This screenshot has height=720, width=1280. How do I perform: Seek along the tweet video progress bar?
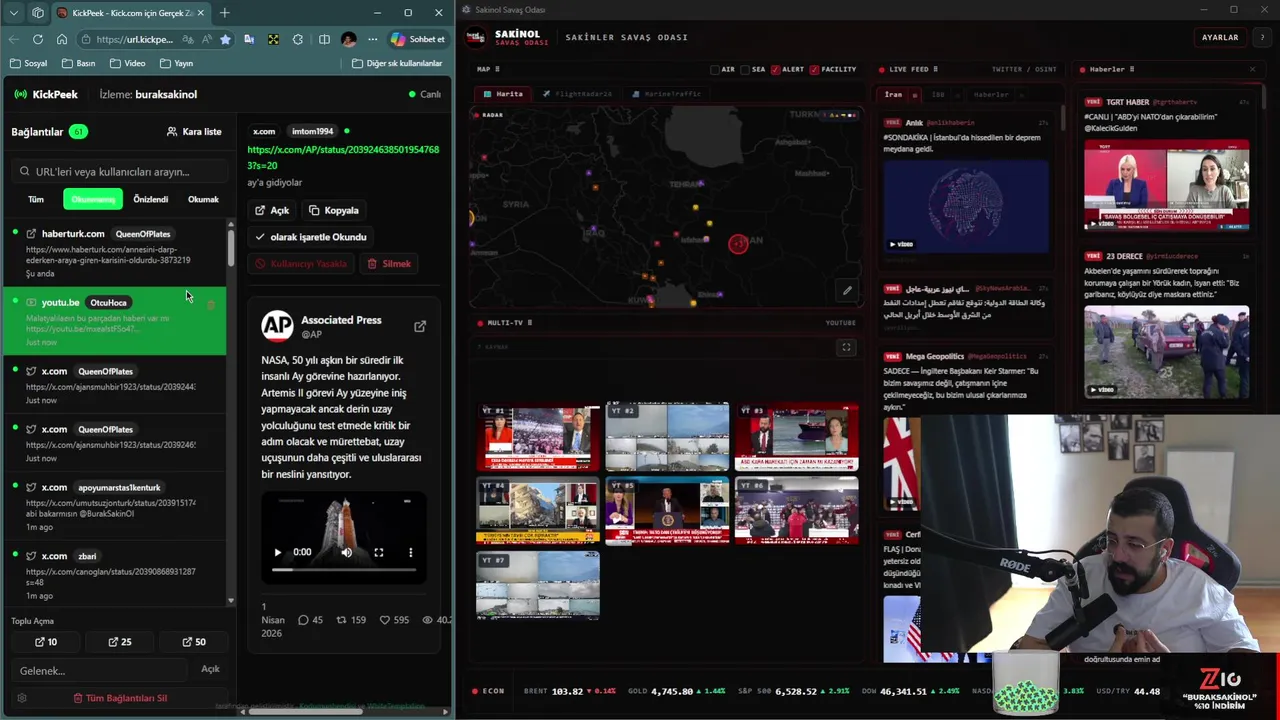(x=344, y=570)
